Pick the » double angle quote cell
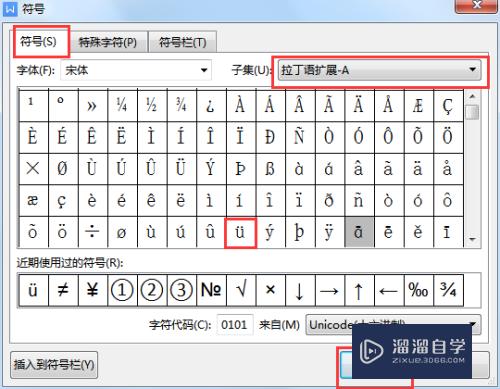The image size is (500, 389). (93, 105)
